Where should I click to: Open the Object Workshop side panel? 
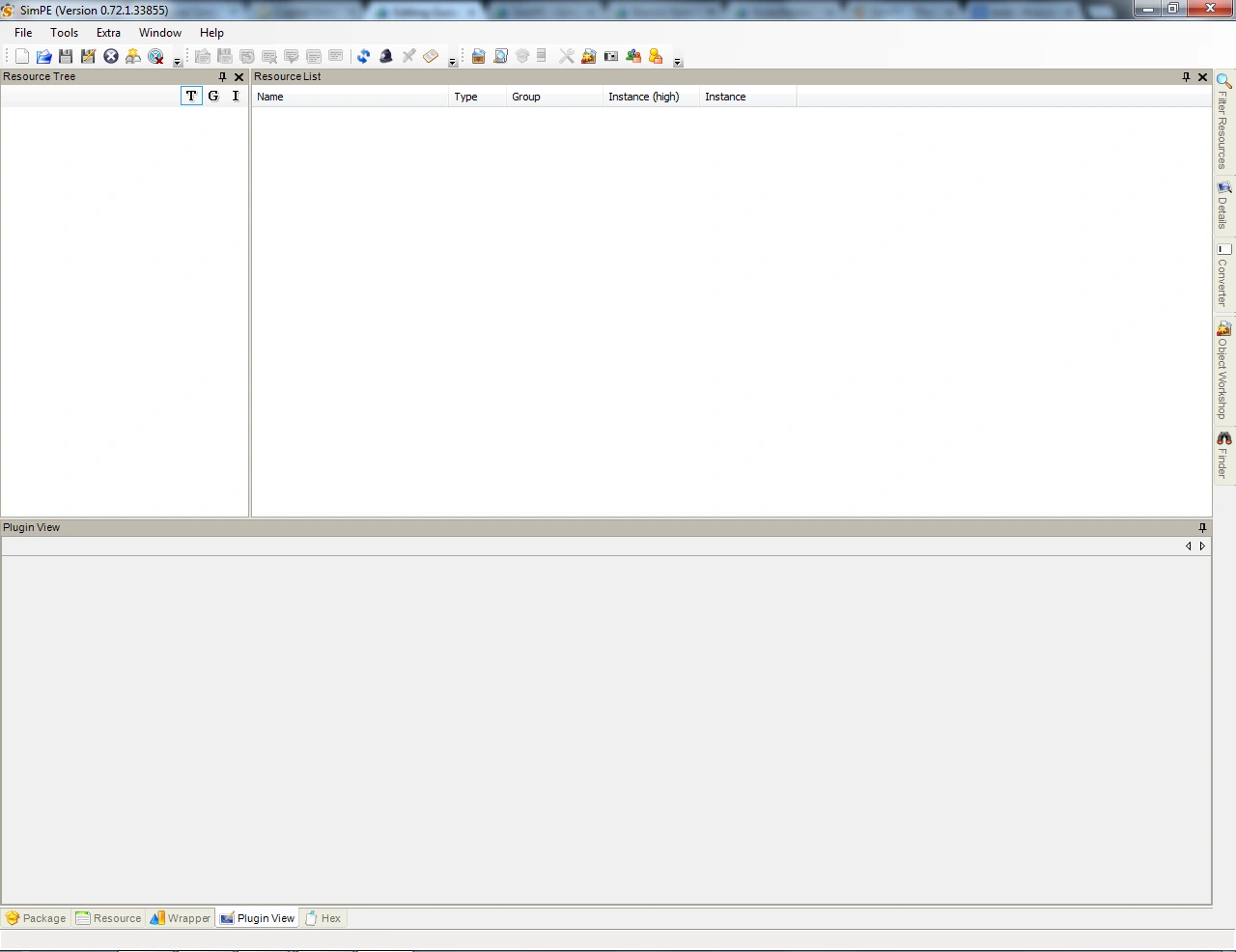pyautogui.click(x=1223, y=371)
